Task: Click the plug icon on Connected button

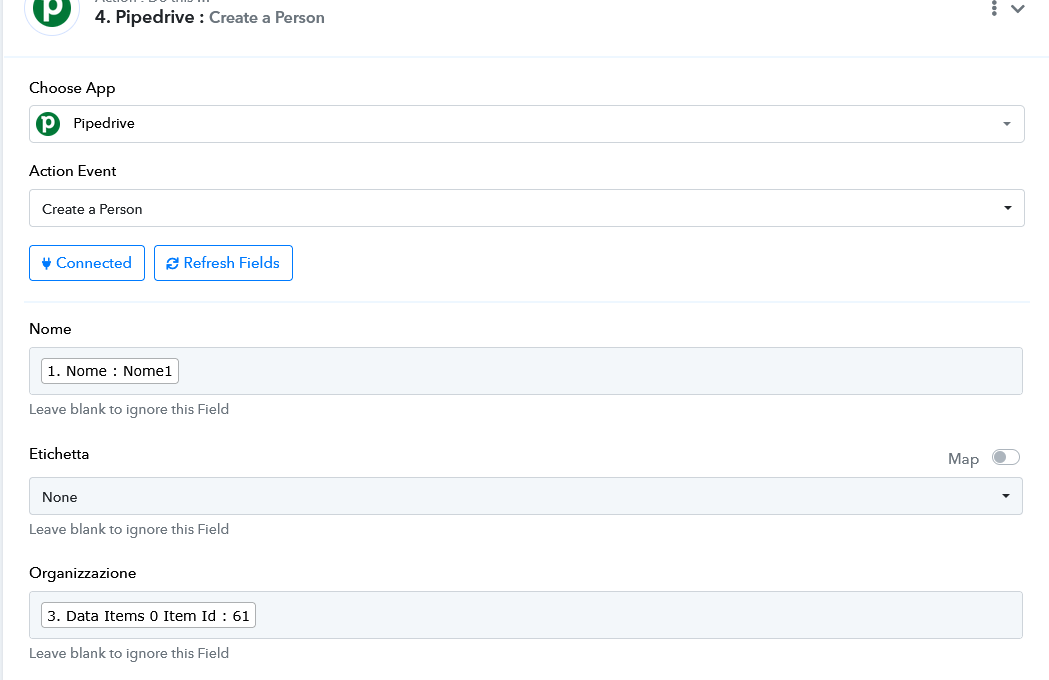Action: (46, 263)
